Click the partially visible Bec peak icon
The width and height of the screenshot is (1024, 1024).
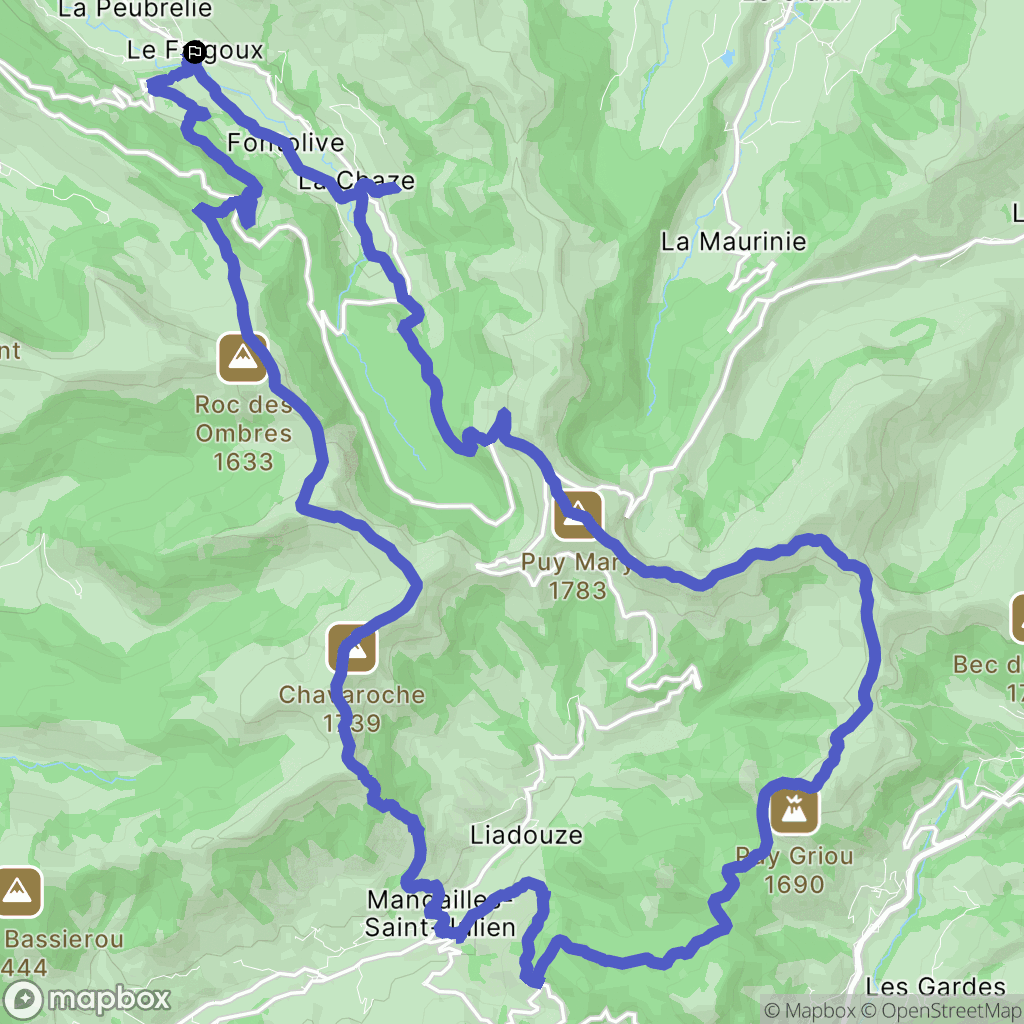coord(1017,618)
